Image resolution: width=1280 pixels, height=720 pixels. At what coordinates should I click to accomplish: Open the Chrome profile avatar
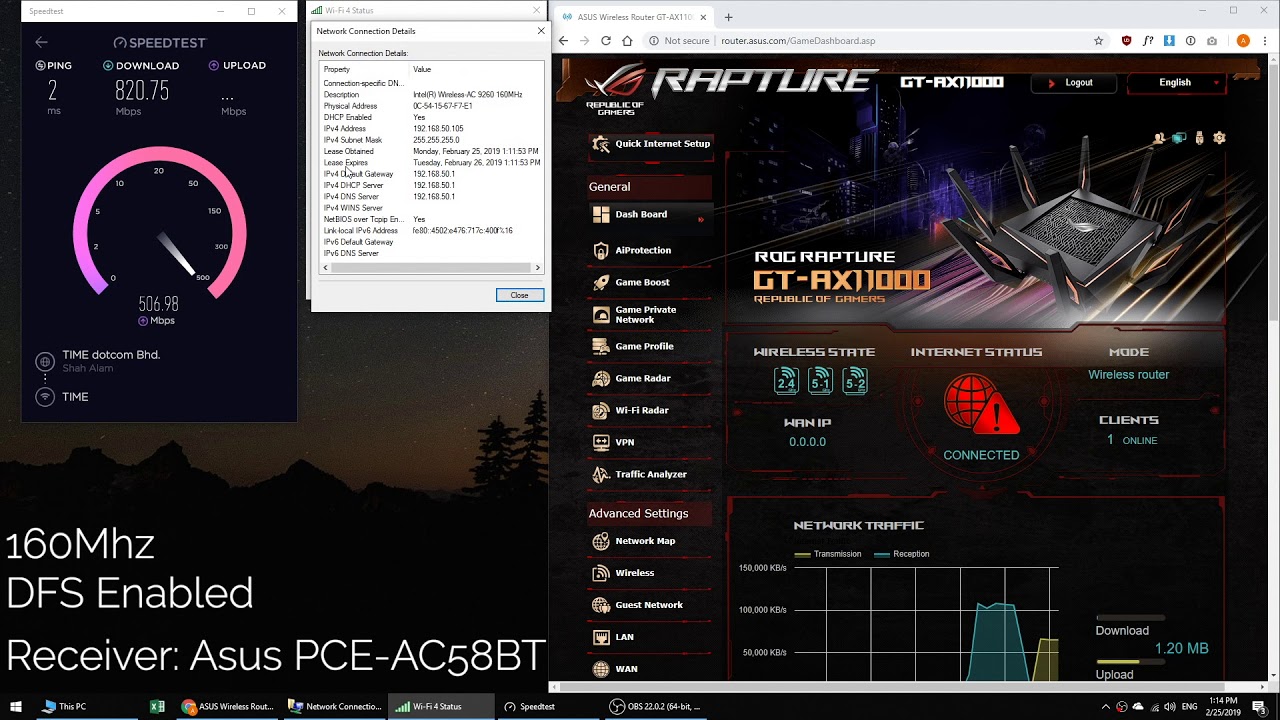[x=1243, y=41]
